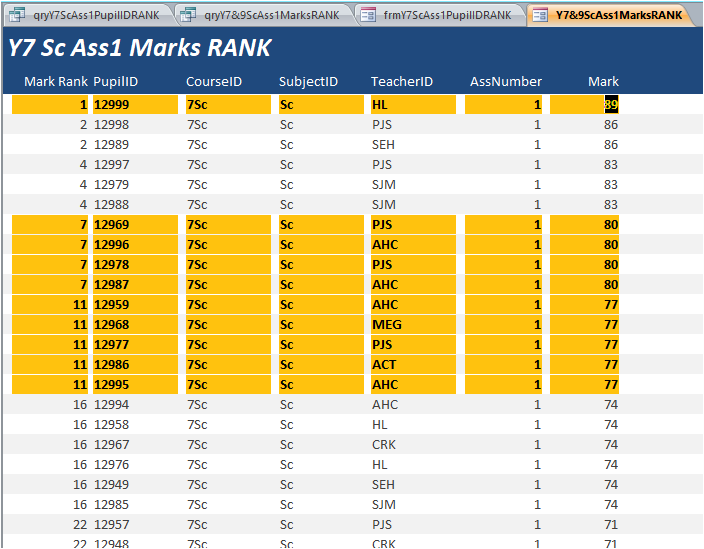
Task: Open the qryY7&9ScAss1MarksRANK tab
Action: pyautogui.click(x=264, y=15)
